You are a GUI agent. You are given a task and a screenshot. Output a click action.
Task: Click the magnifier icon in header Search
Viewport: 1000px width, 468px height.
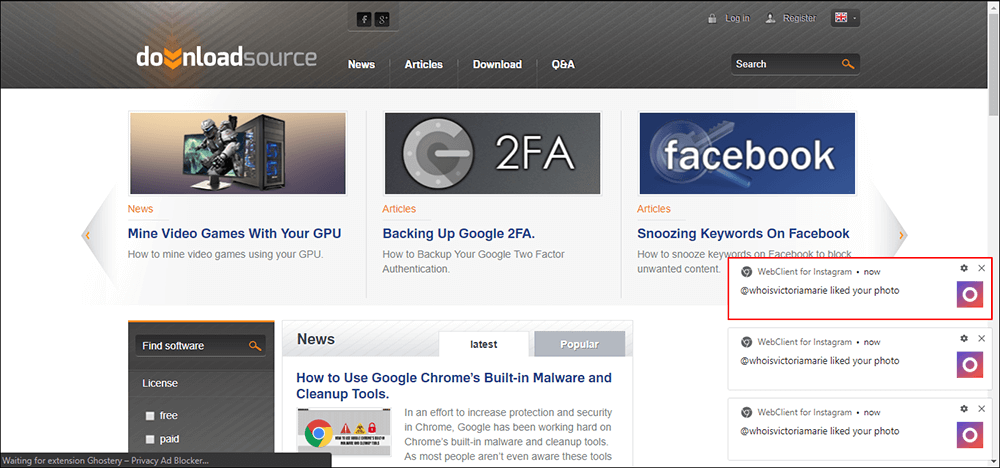click(x=848, y=64)
